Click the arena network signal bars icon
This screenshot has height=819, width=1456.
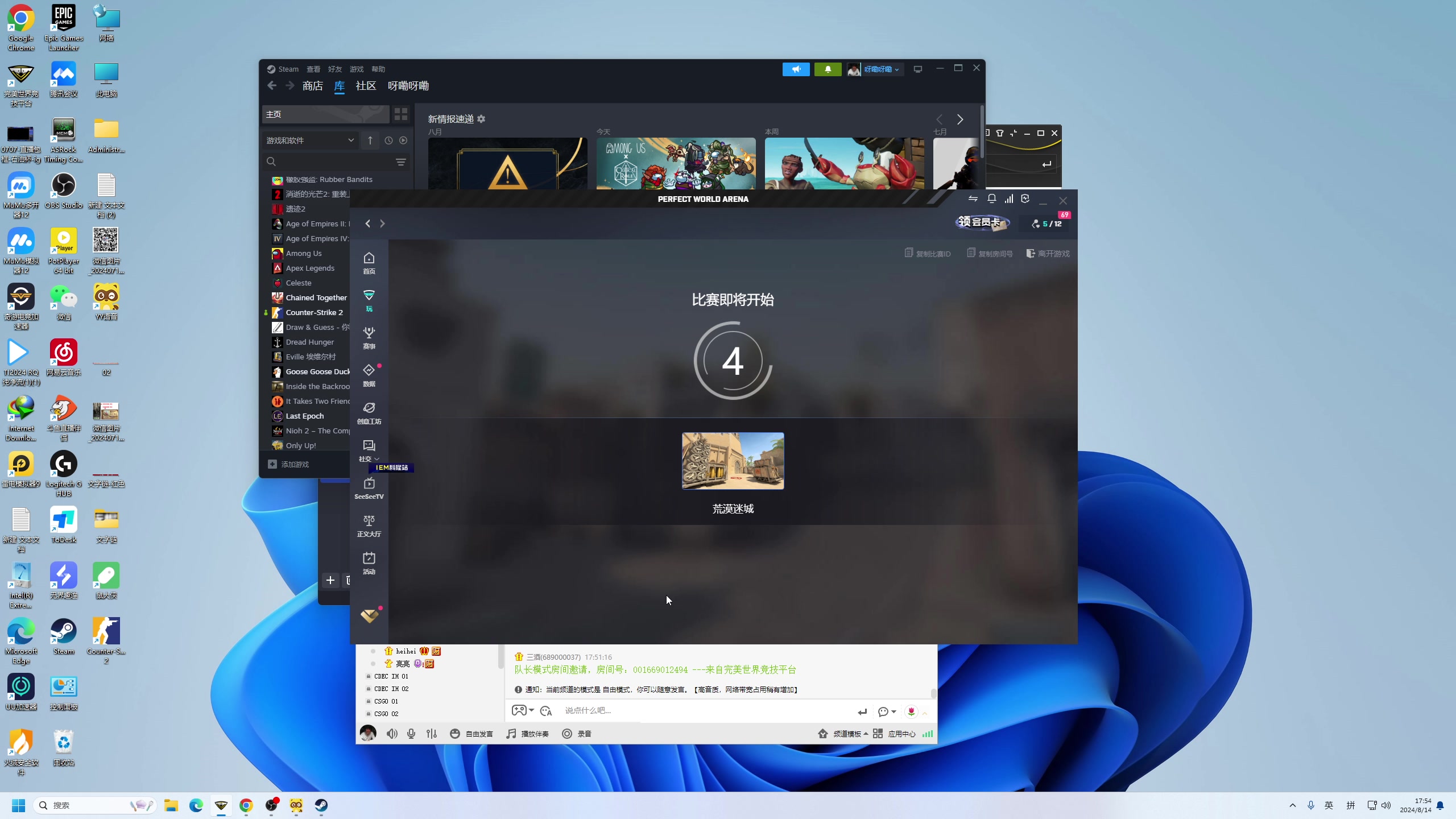coord(1008,198)
